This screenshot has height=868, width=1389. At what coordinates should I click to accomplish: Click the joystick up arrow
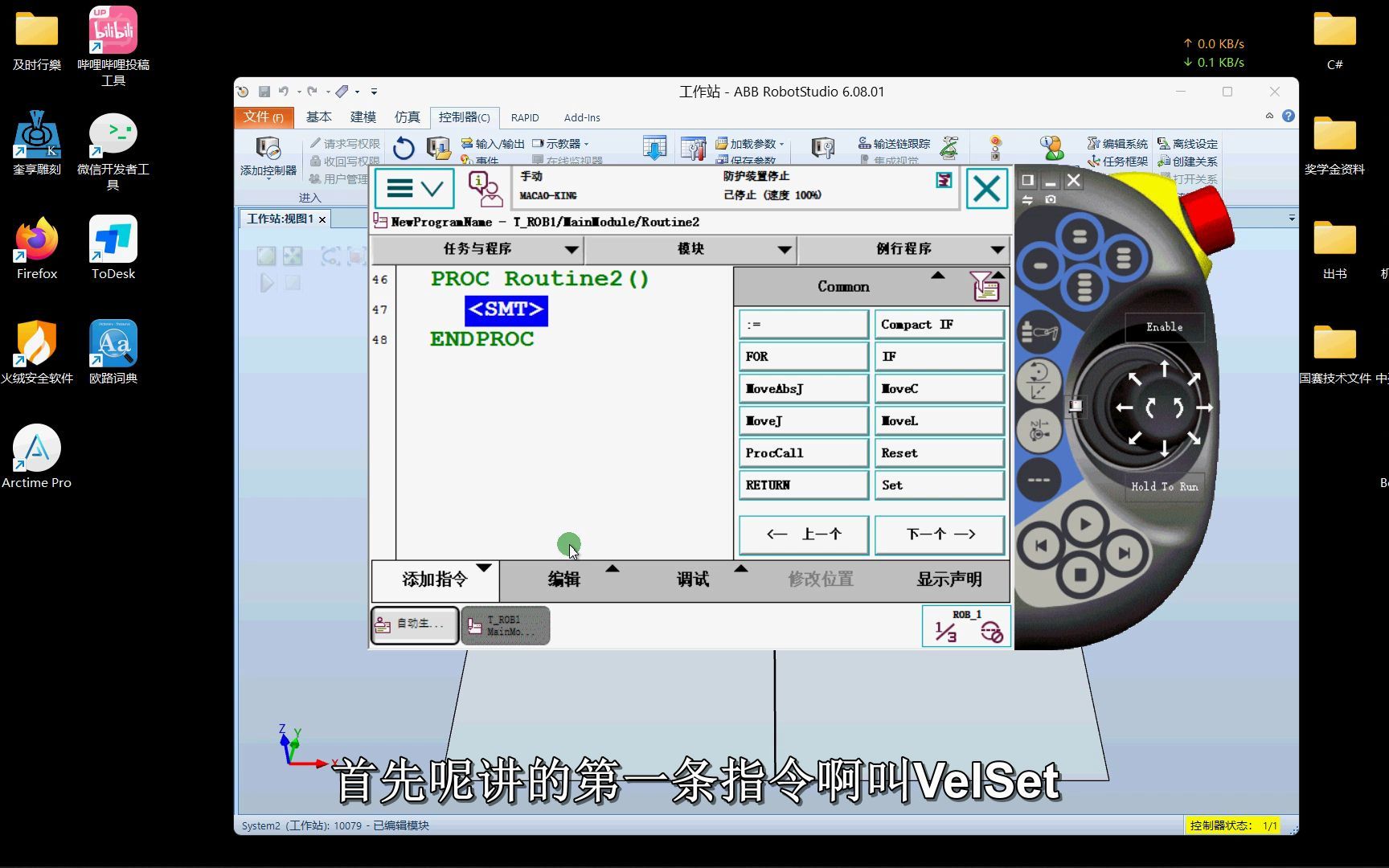(1164, 370)
